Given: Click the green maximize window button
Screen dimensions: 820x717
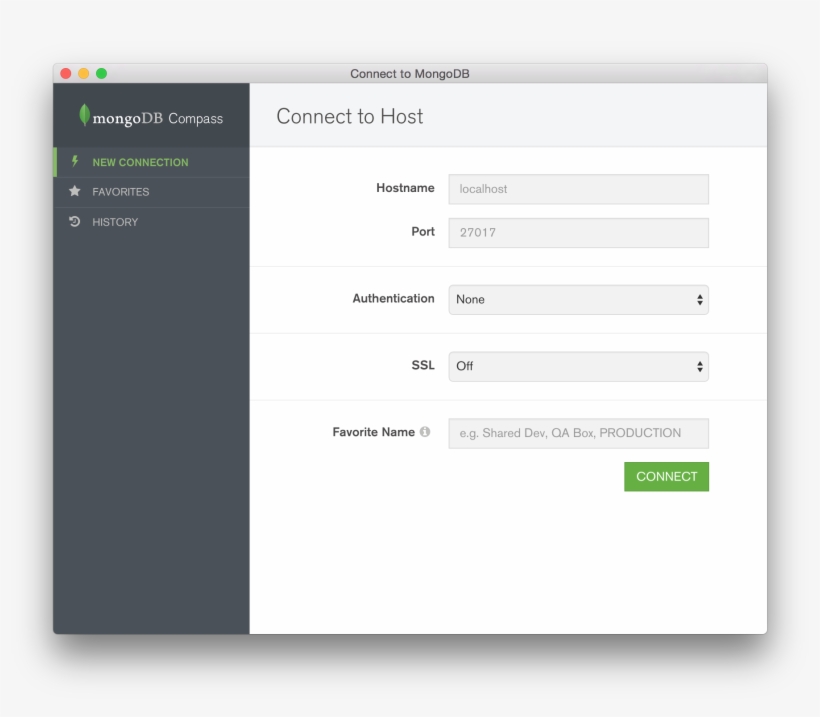Looking at the screenshot, I should (x=101, y=73).
